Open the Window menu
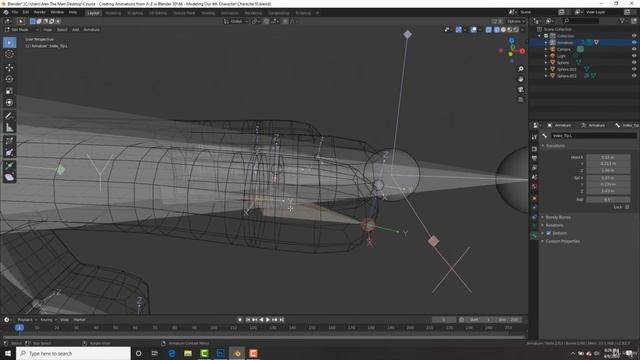This screenshot has height=360, width=640. pos(57,13)
